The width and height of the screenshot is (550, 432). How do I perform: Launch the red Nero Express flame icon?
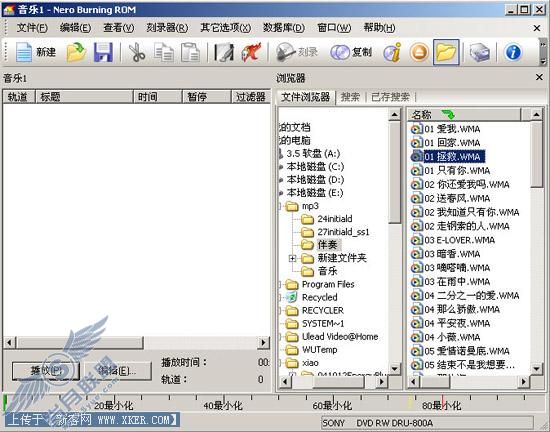251,53
